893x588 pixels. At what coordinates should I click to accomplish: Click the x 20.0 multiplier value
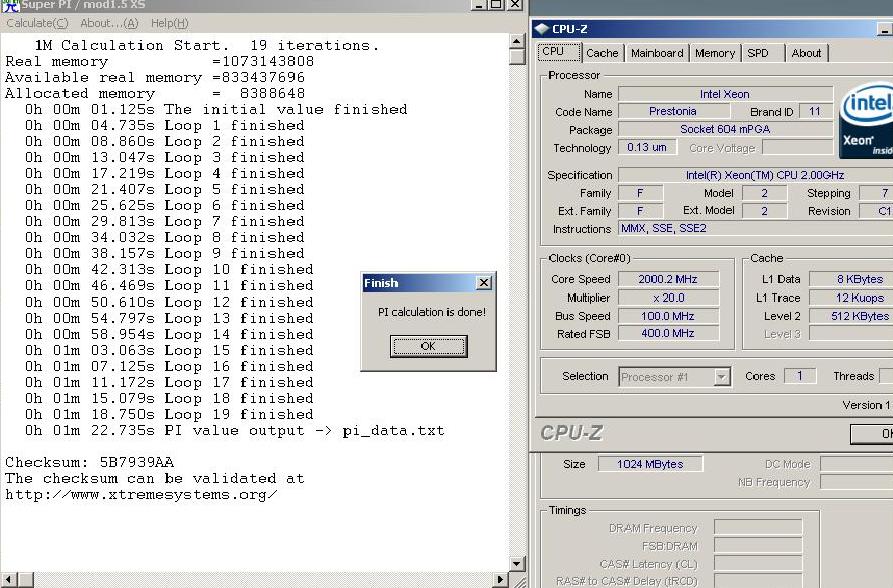(x=668, y=298)
